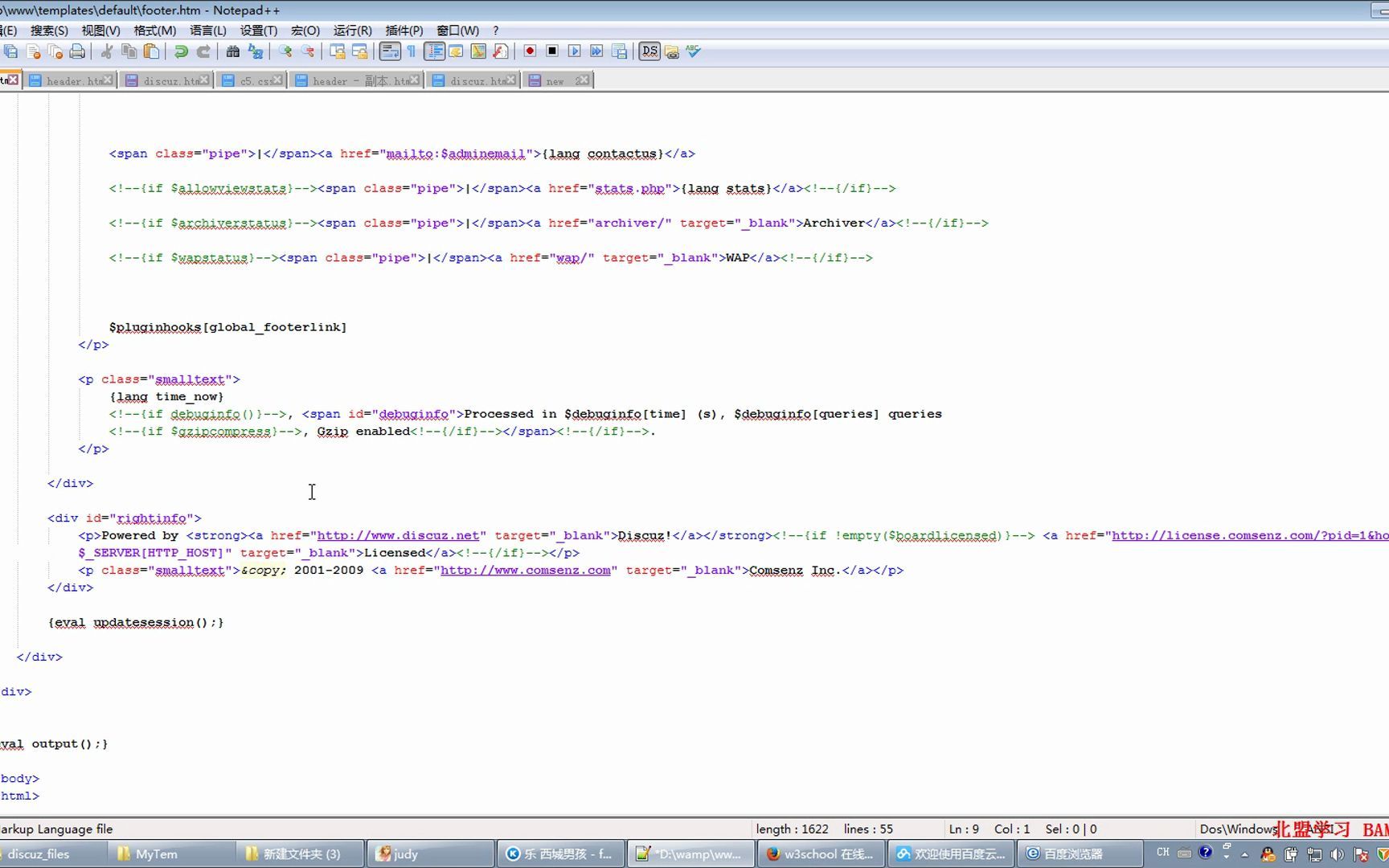Open the Replace dialog icon
Screen dimensions: 1389x868
pos(256,51)
